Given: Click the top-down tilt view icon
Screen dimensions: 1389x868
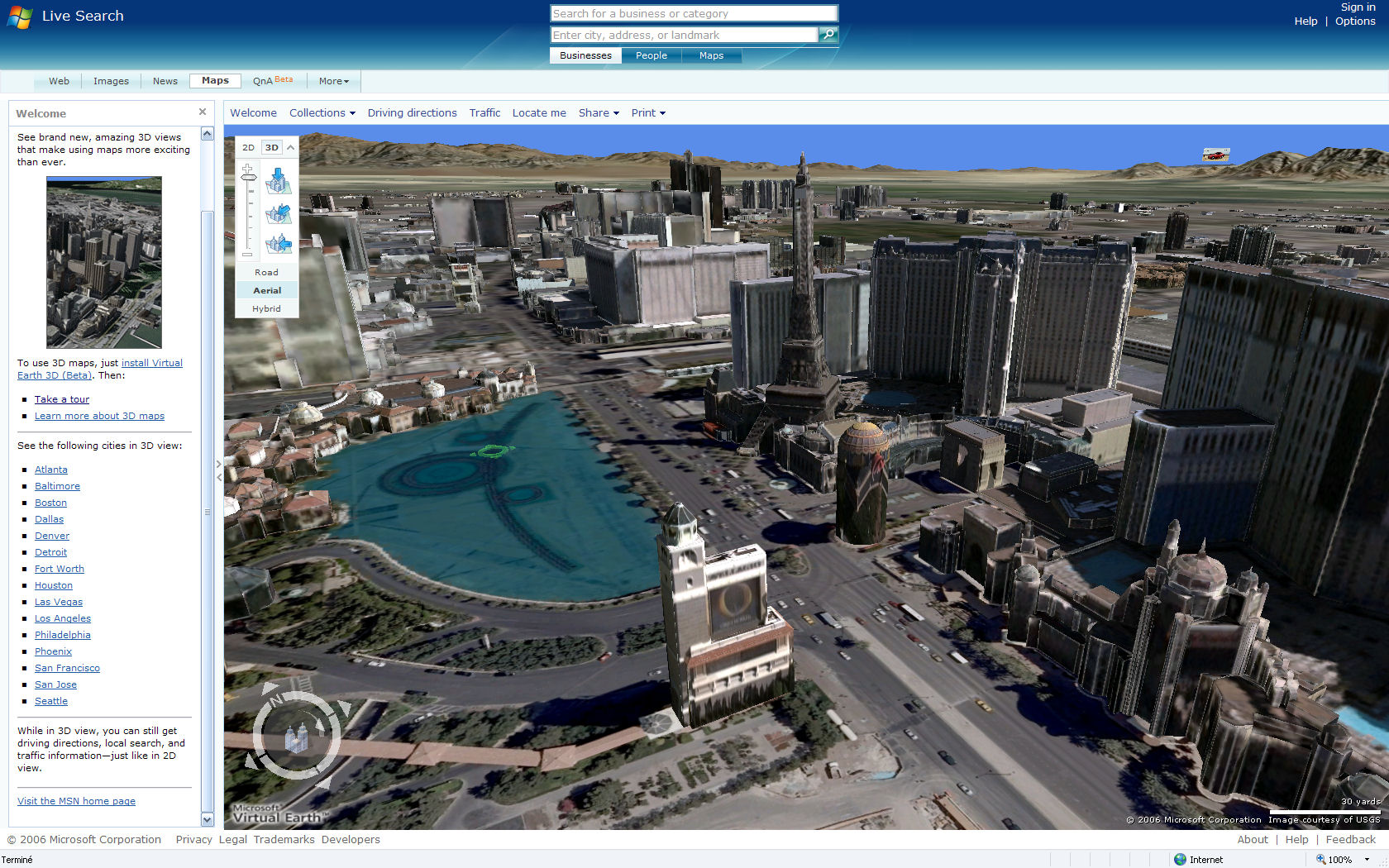Looking at the screenshot, I should pos(279,181).
